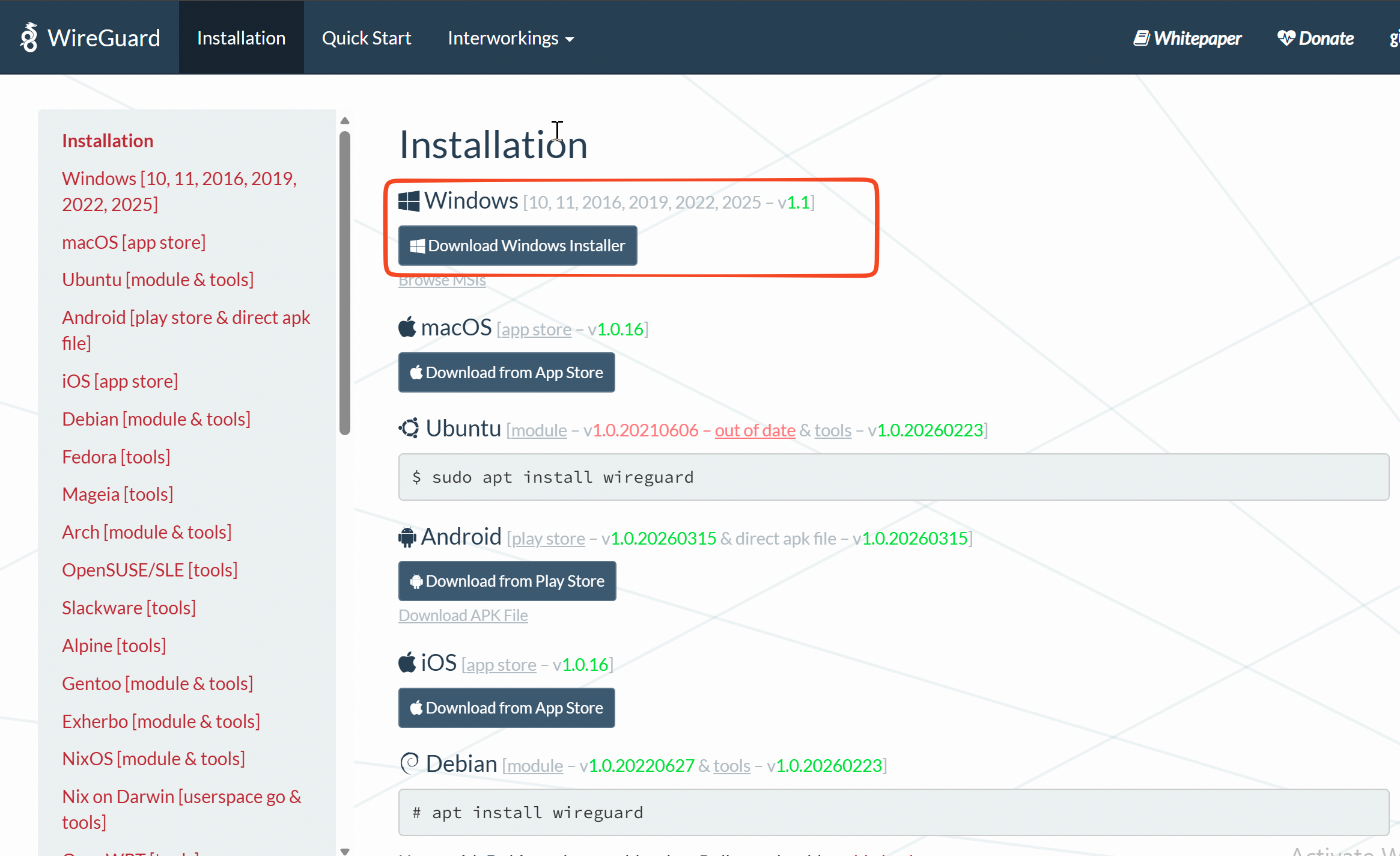The height and width of the screenshot is (856, 1400).
Task: Open iOS app store link in heading
Action: (501, 665)
